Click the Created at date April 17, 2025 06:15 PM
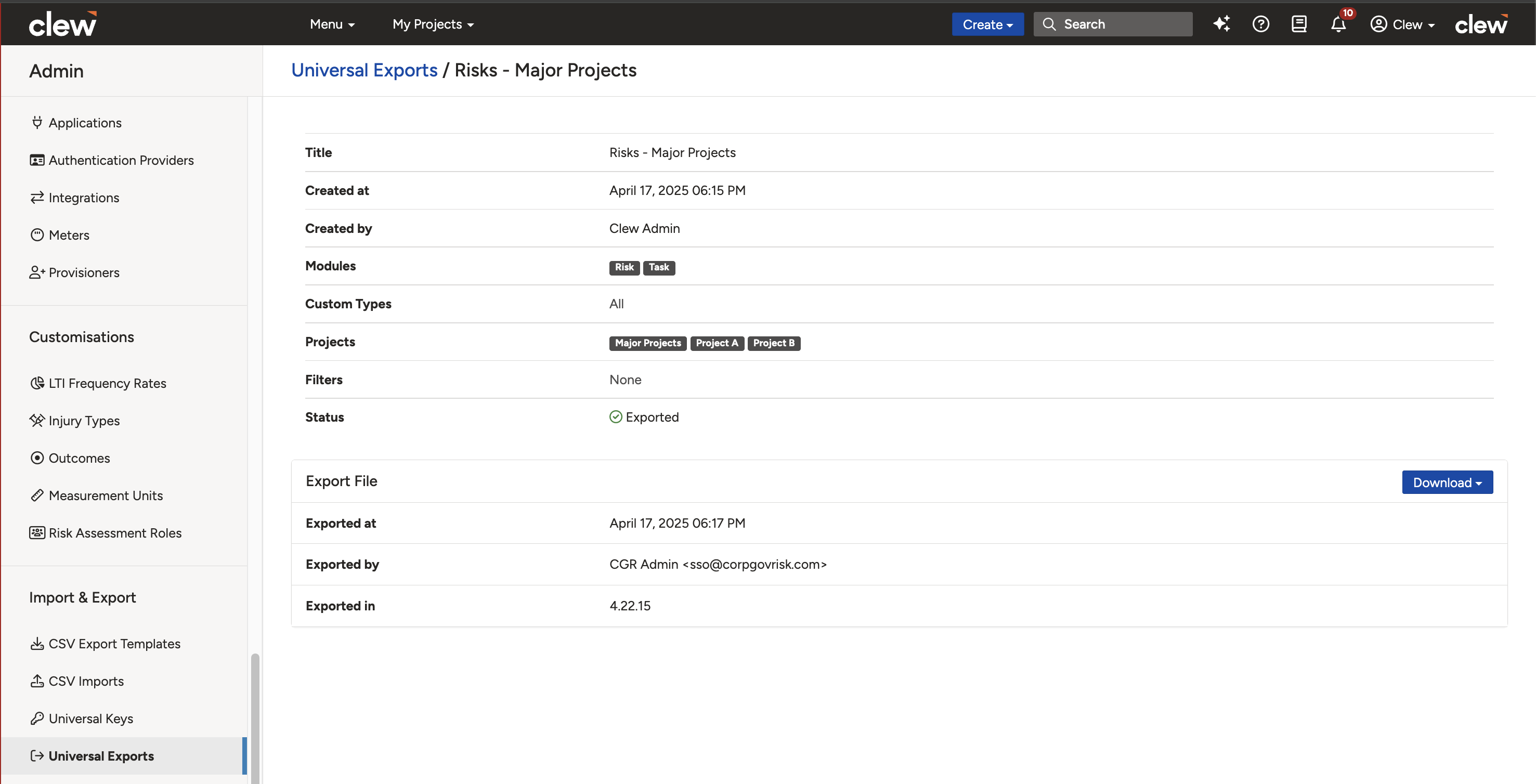 pos(678,190)
